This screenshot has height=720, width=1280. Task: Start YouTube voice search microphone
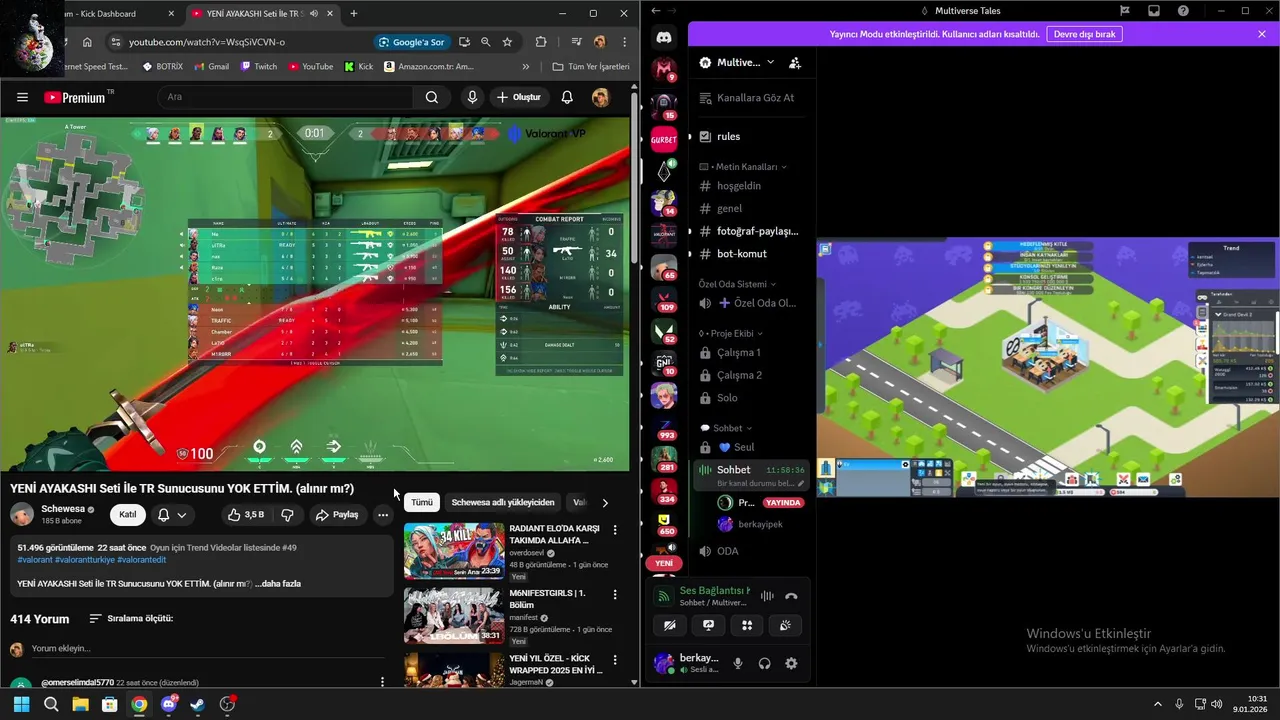pos(472,97)
